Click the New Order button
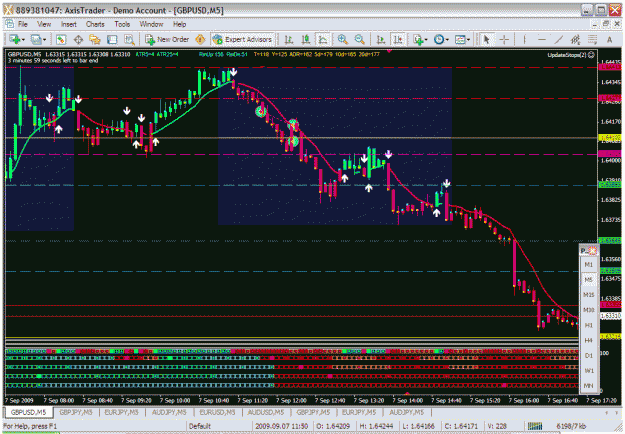Viewport: 625px width, 434px height. pyautogui.click(x=167, y=39)
